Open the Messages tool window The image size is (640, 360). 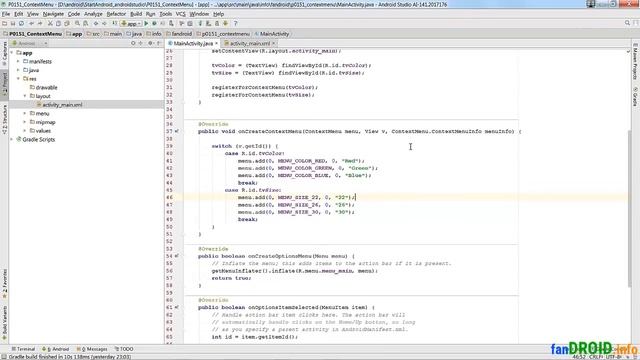pos(92,349)
